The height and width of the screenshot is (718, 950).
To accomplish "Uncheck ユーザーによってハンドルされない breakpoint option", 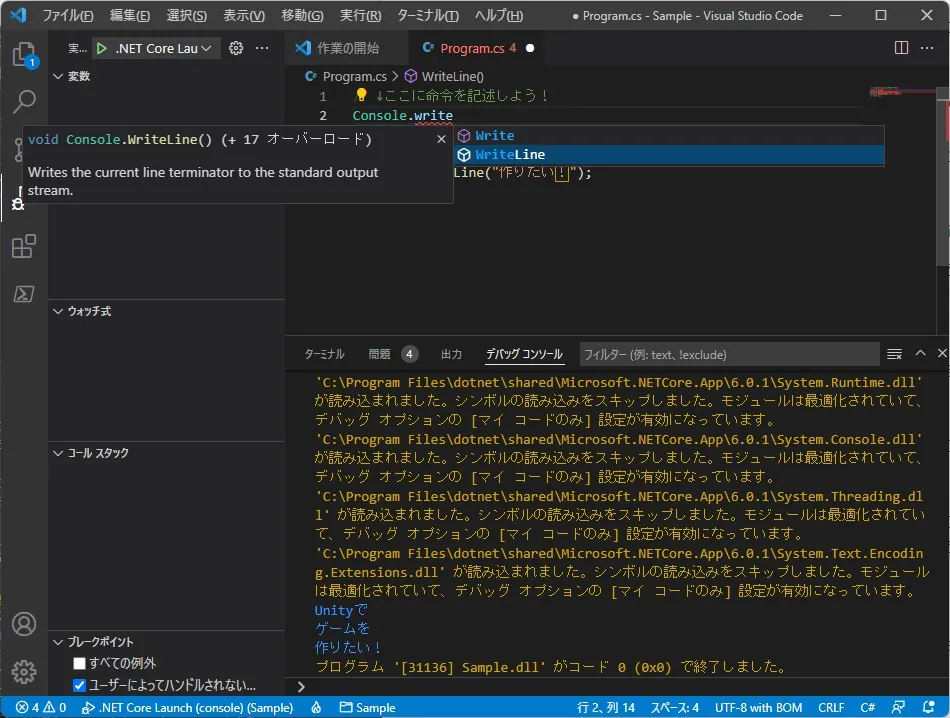I will pyautogui.click(x=80, y=686).
